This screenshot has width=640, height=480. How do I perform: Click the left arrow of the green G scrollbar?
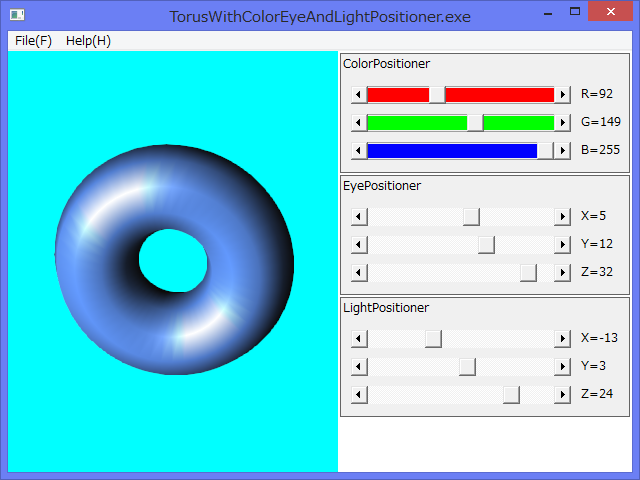[x=359, y=122]
